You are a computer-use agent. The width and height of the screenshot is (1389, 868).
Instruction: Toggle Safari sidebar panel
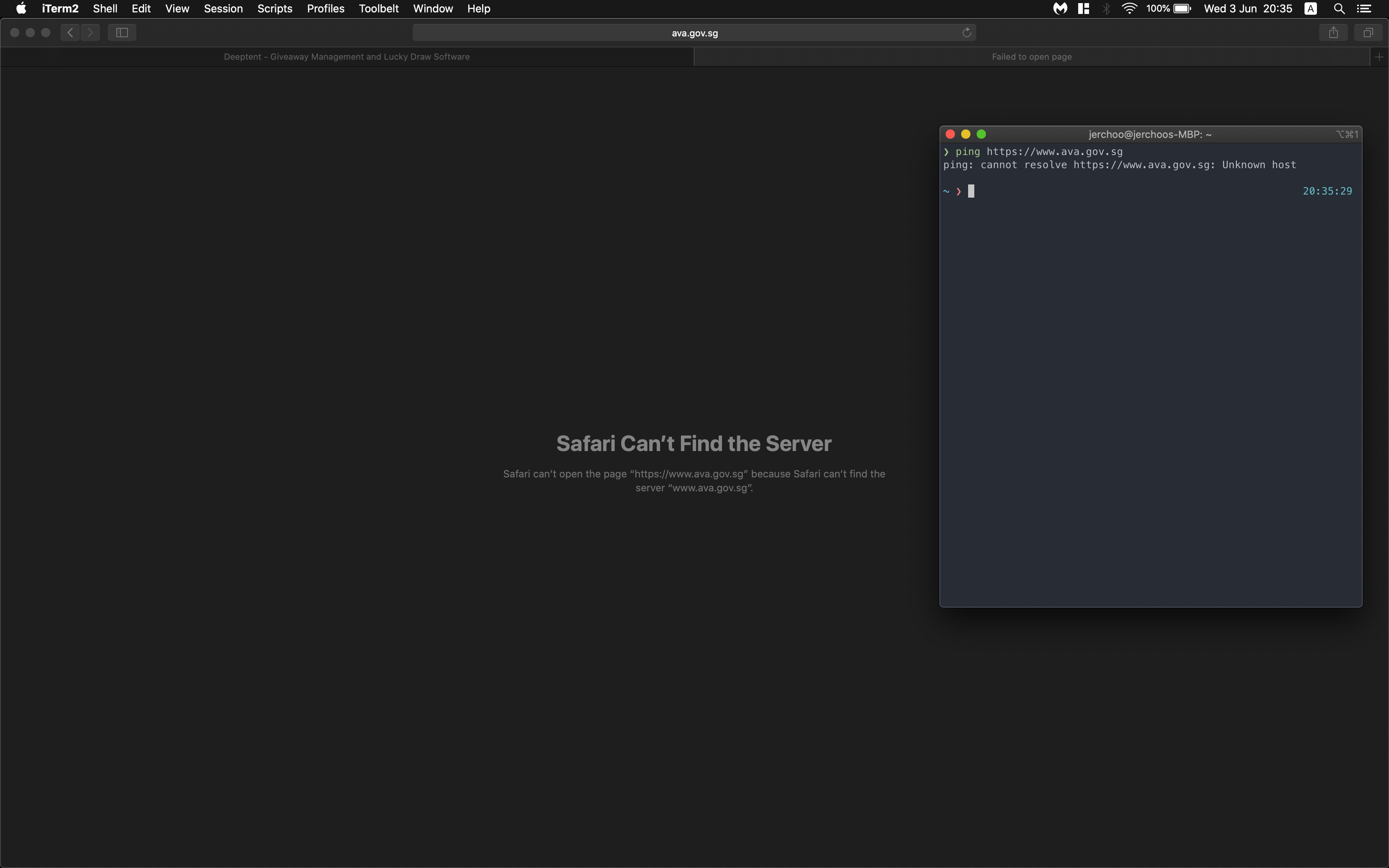pos(122,33)
